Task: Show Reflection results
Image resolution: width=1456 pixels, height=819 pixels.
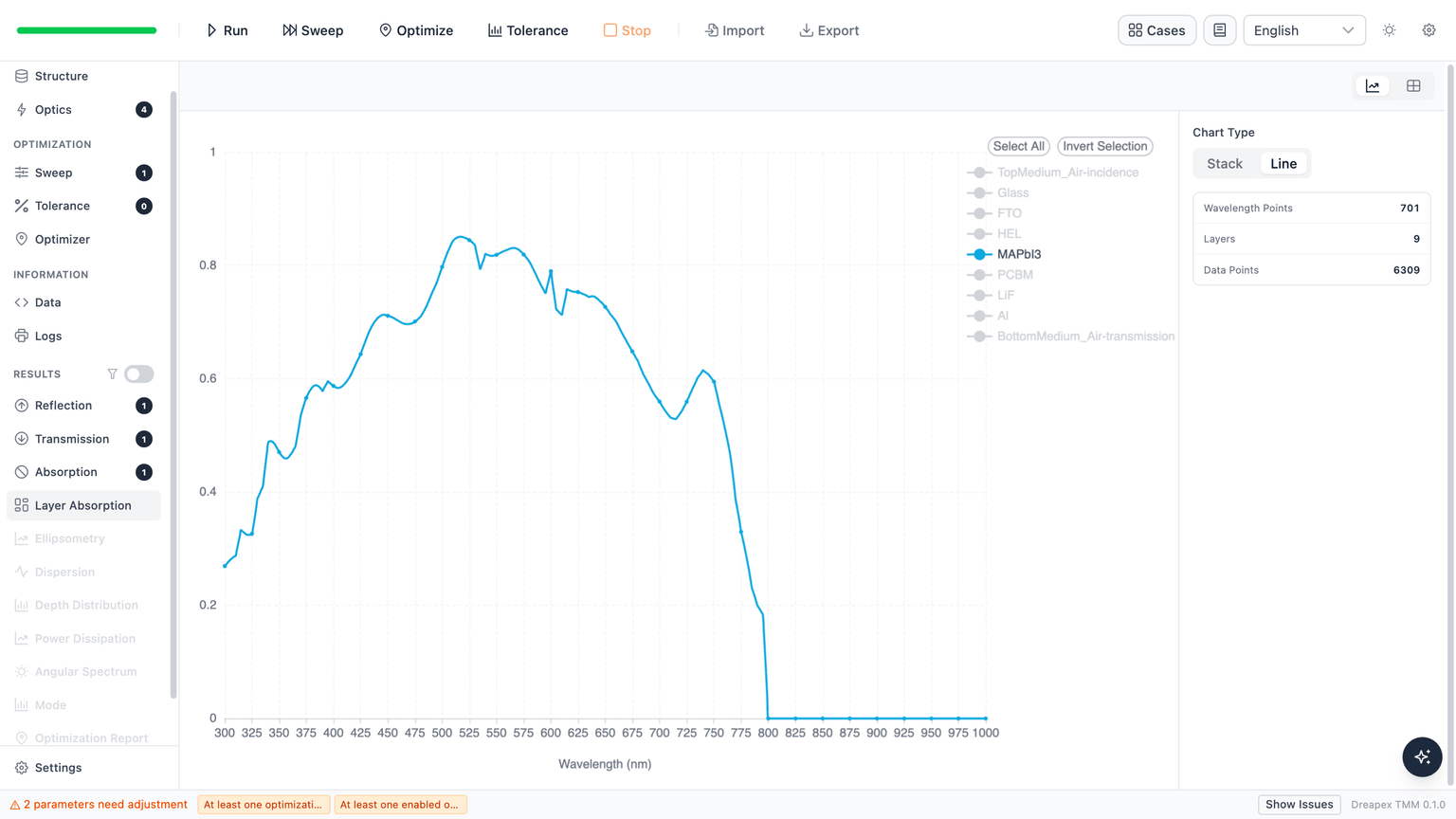Action: pos(83,406)
